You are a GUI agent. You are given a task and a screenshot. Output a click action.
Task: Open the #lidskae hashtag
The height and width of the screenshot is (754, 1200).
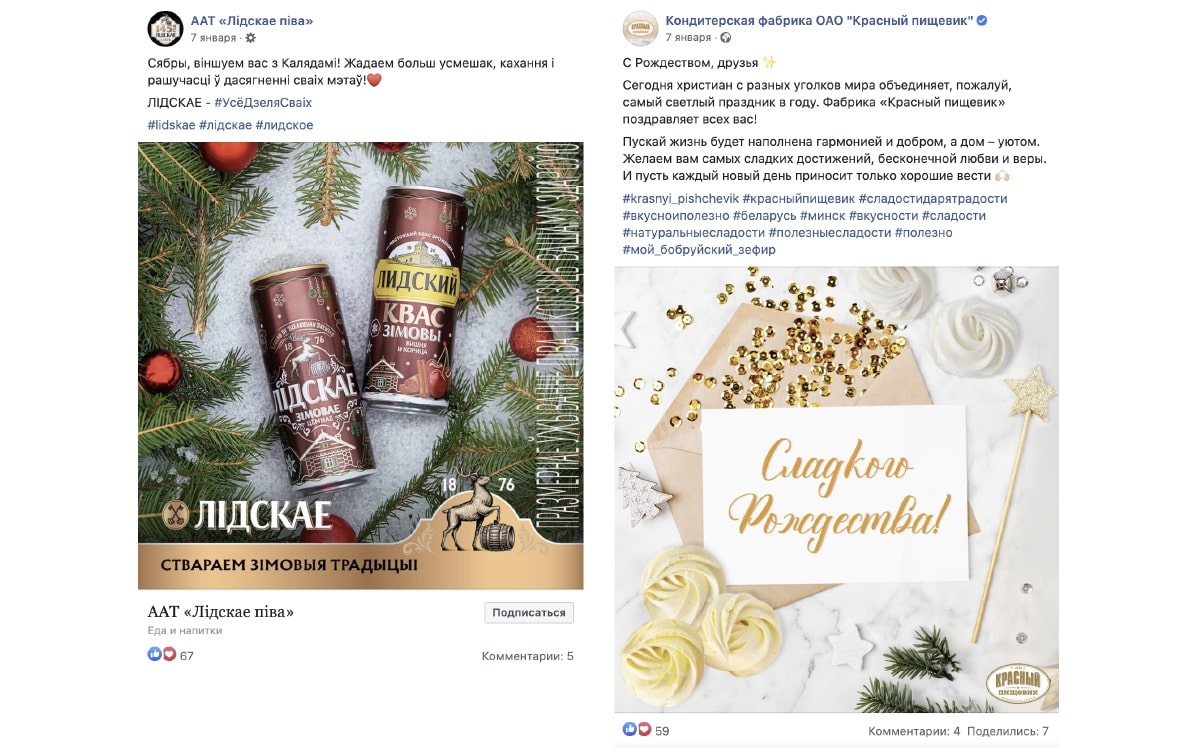click(171, 124)
